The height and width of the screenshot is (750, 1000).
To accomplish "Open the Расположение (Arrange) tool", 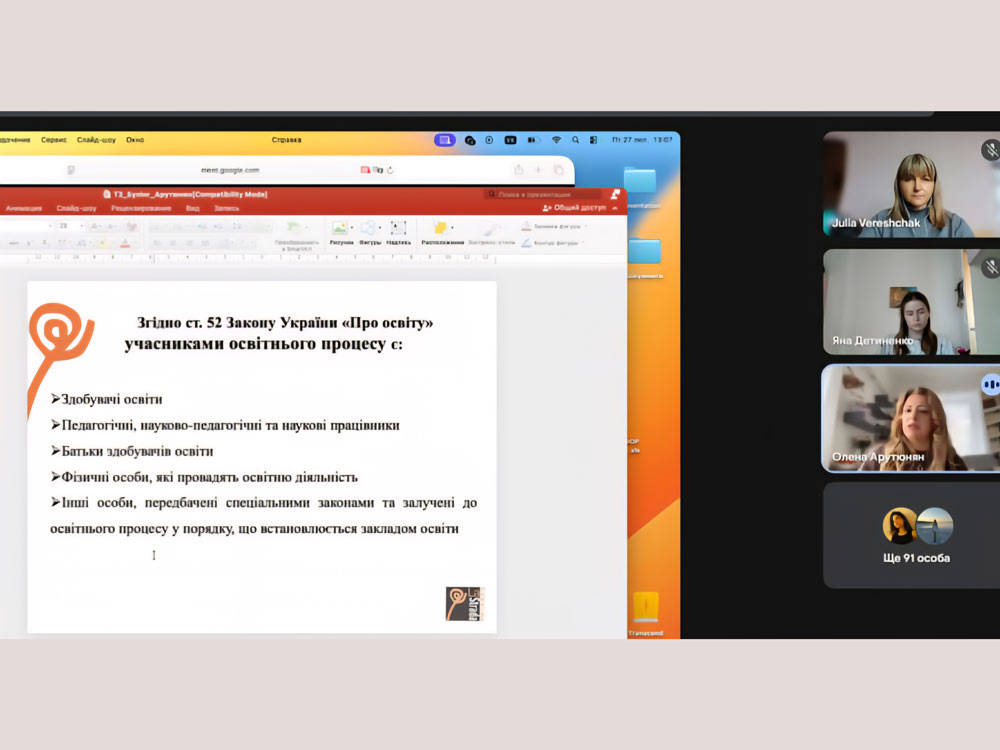I will (x=439, y=229).
